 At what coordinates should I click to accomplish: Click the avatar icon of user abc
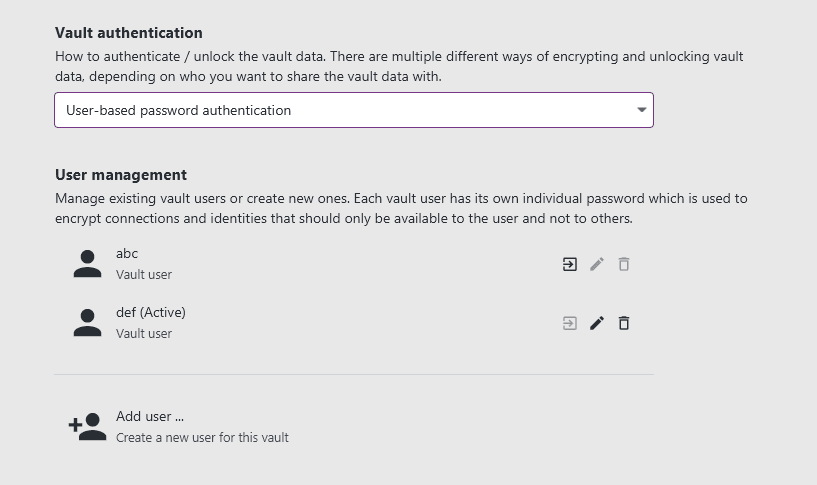pyautogui.click(x=88, y=264)
